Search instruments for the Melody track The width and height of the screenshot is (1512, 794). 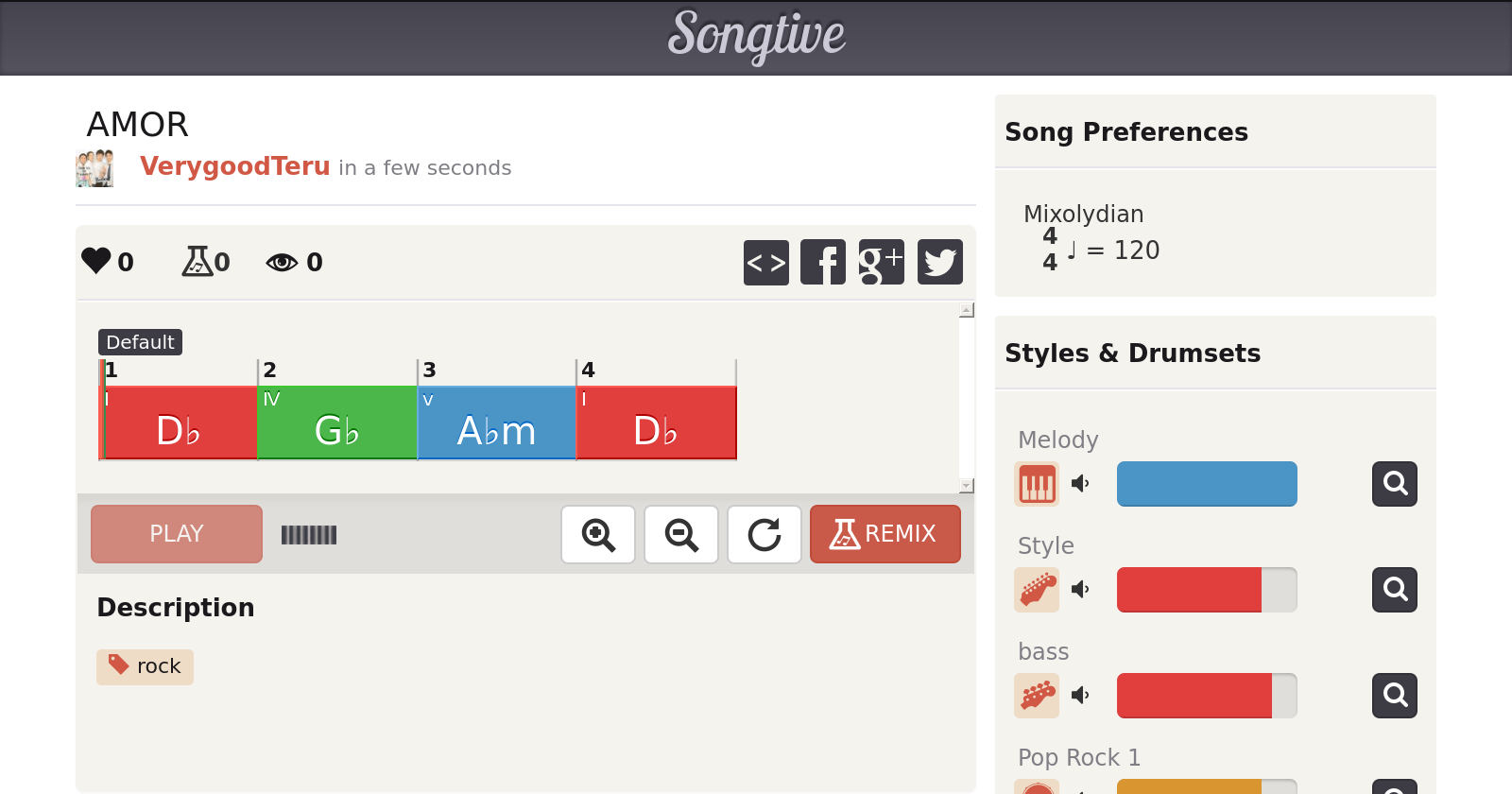pos(1395,484)
